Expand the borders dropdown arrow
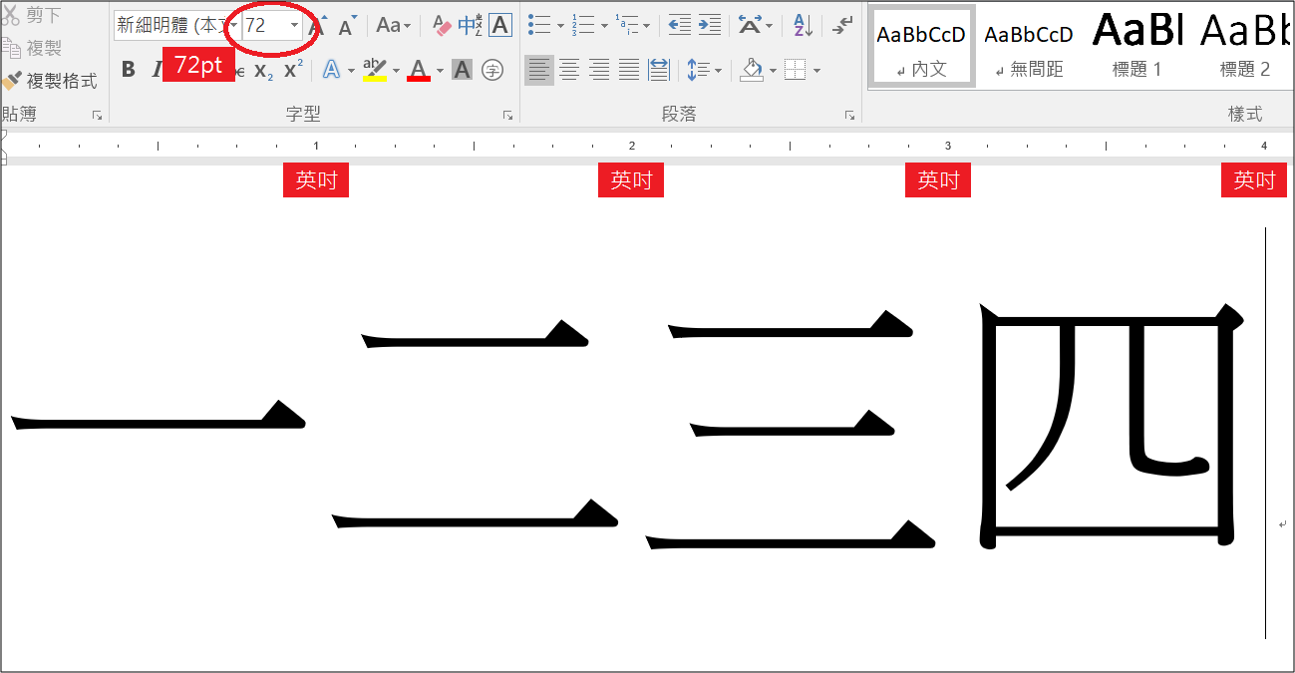This screenshot has width=1295, height=673. click(x=817, y=70)
